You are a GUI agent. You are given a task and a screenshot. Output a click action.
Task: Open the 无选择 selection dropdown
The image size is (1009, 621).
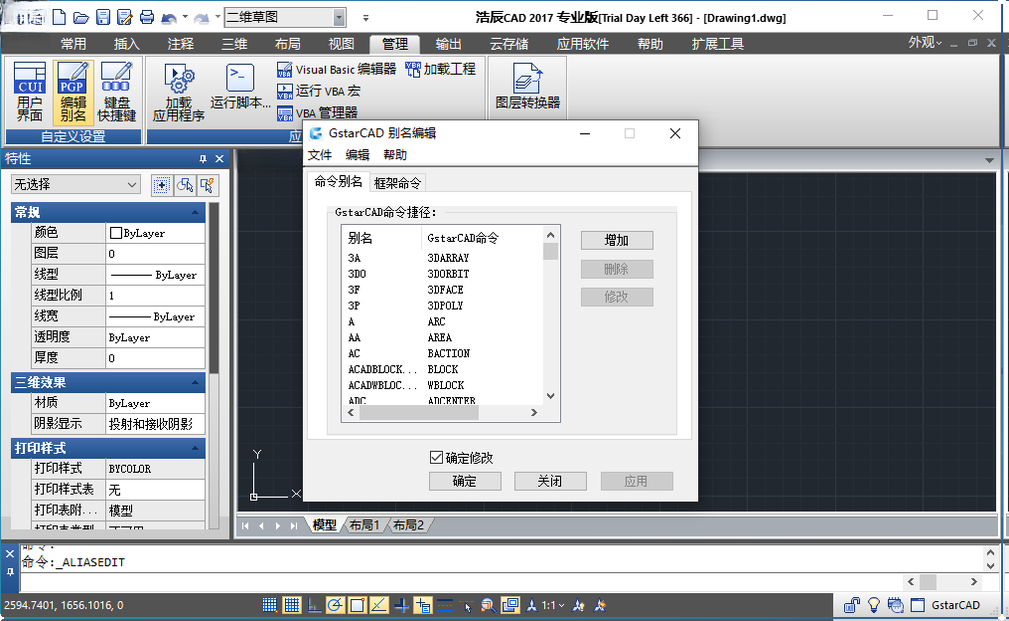75,185
